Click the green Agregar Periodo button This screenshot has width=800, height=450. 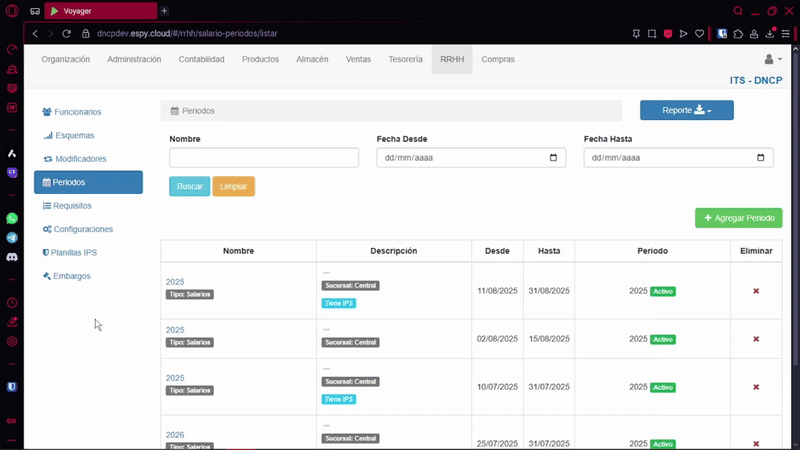[738, 218]
